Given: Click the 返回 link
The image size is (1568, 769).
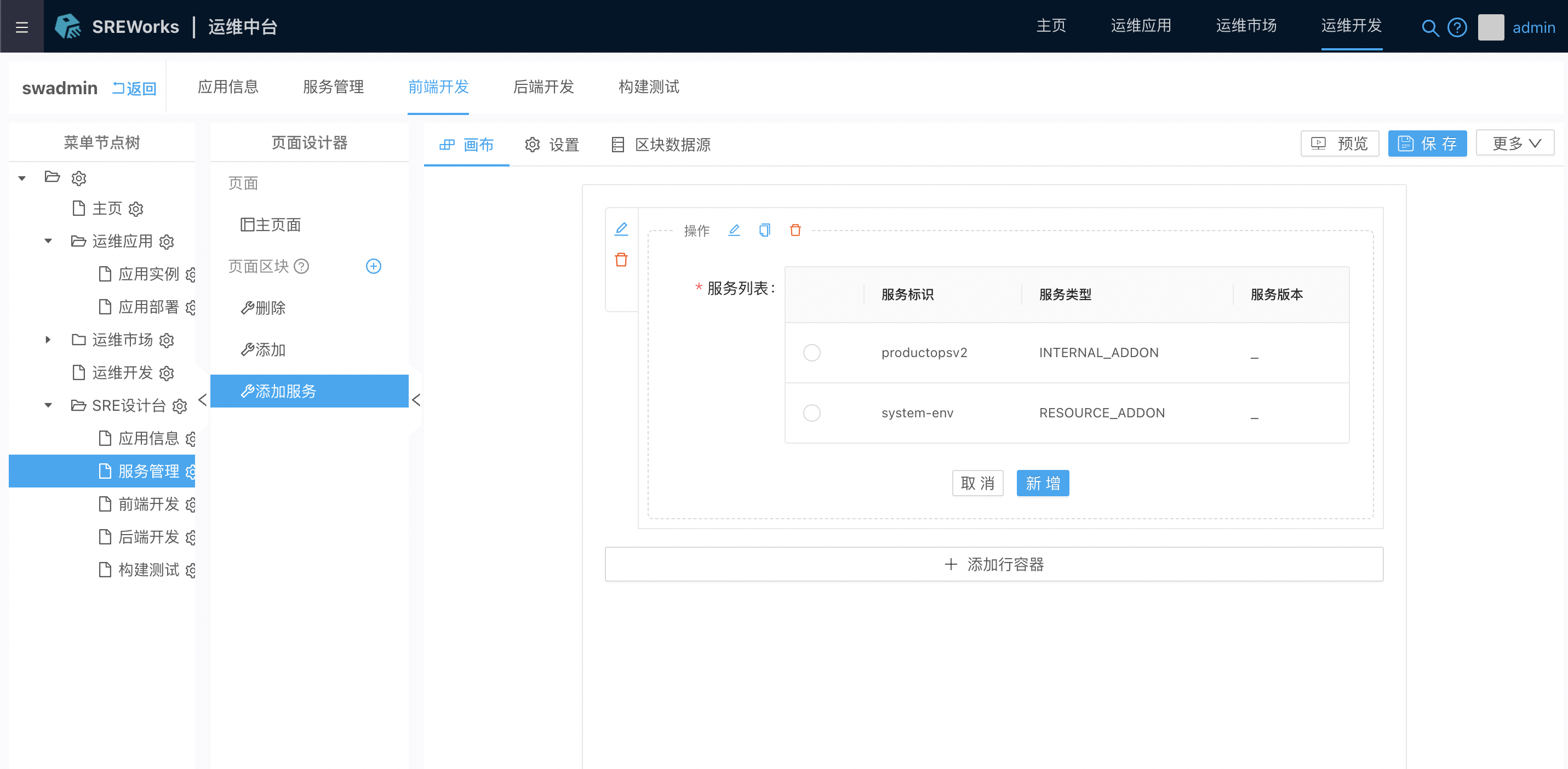Looking at the screenshot, I should point(135,88).
